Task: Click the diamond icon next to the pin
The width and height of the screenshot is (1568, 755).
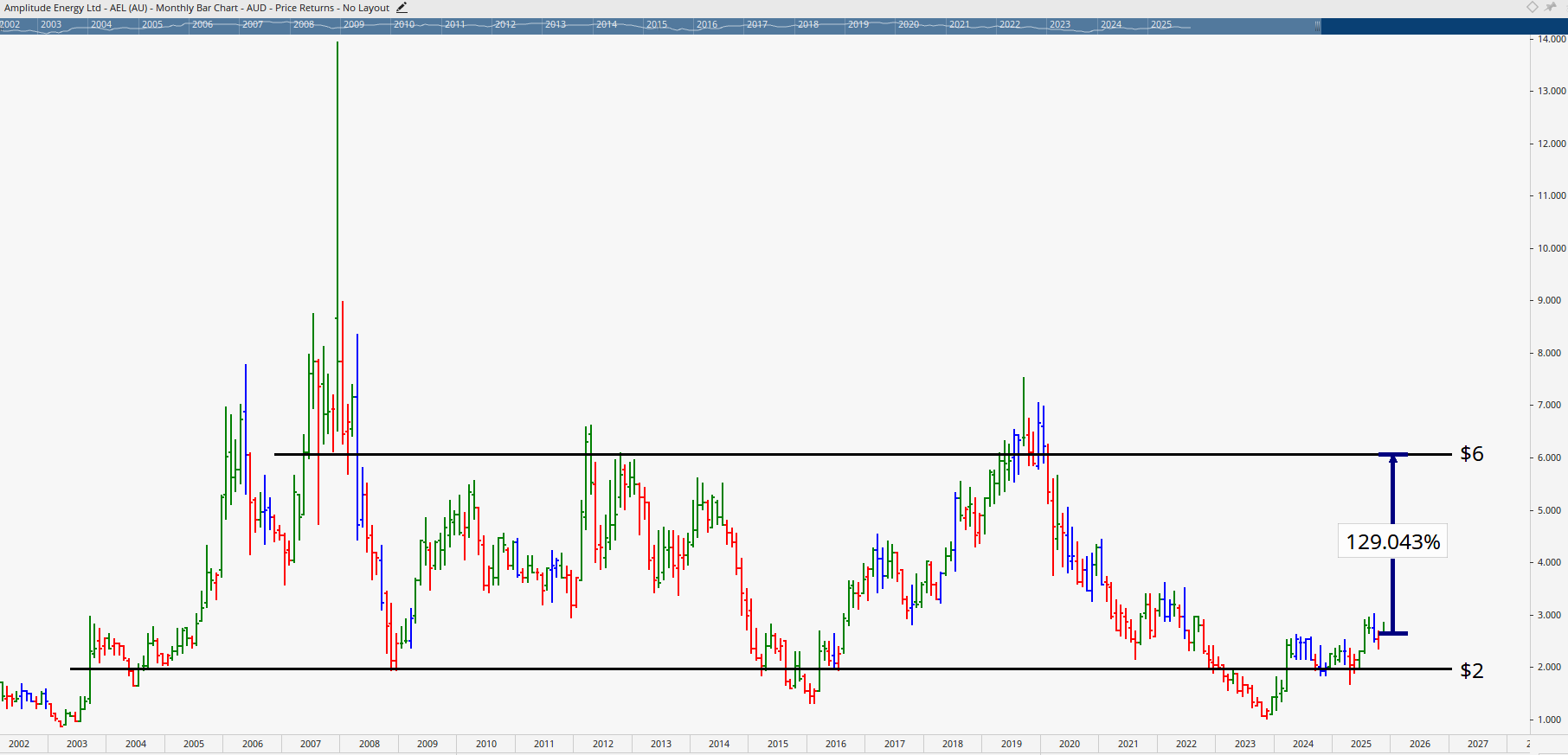Action: (x=1533, y=7)
